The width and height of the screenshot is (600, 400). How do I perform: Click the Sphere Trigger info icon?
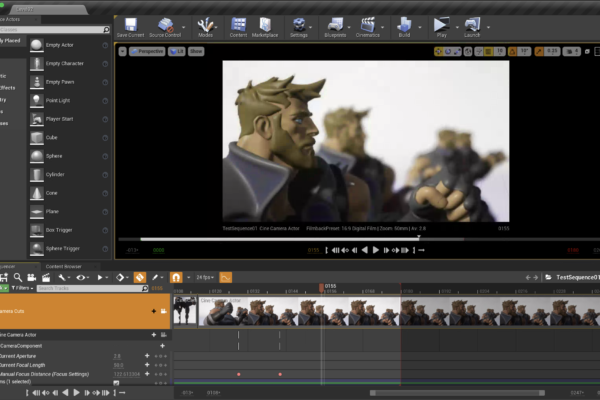coord(105,249)
